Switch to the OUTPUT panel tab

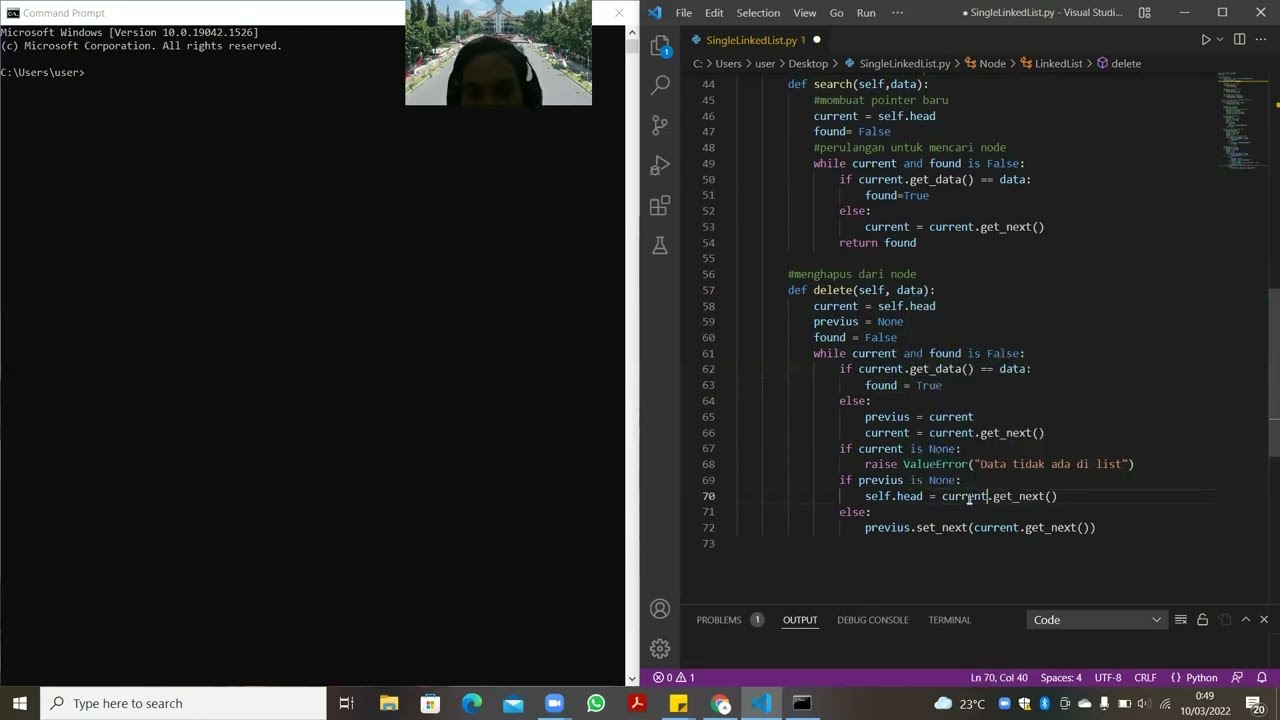click(800, 620)
